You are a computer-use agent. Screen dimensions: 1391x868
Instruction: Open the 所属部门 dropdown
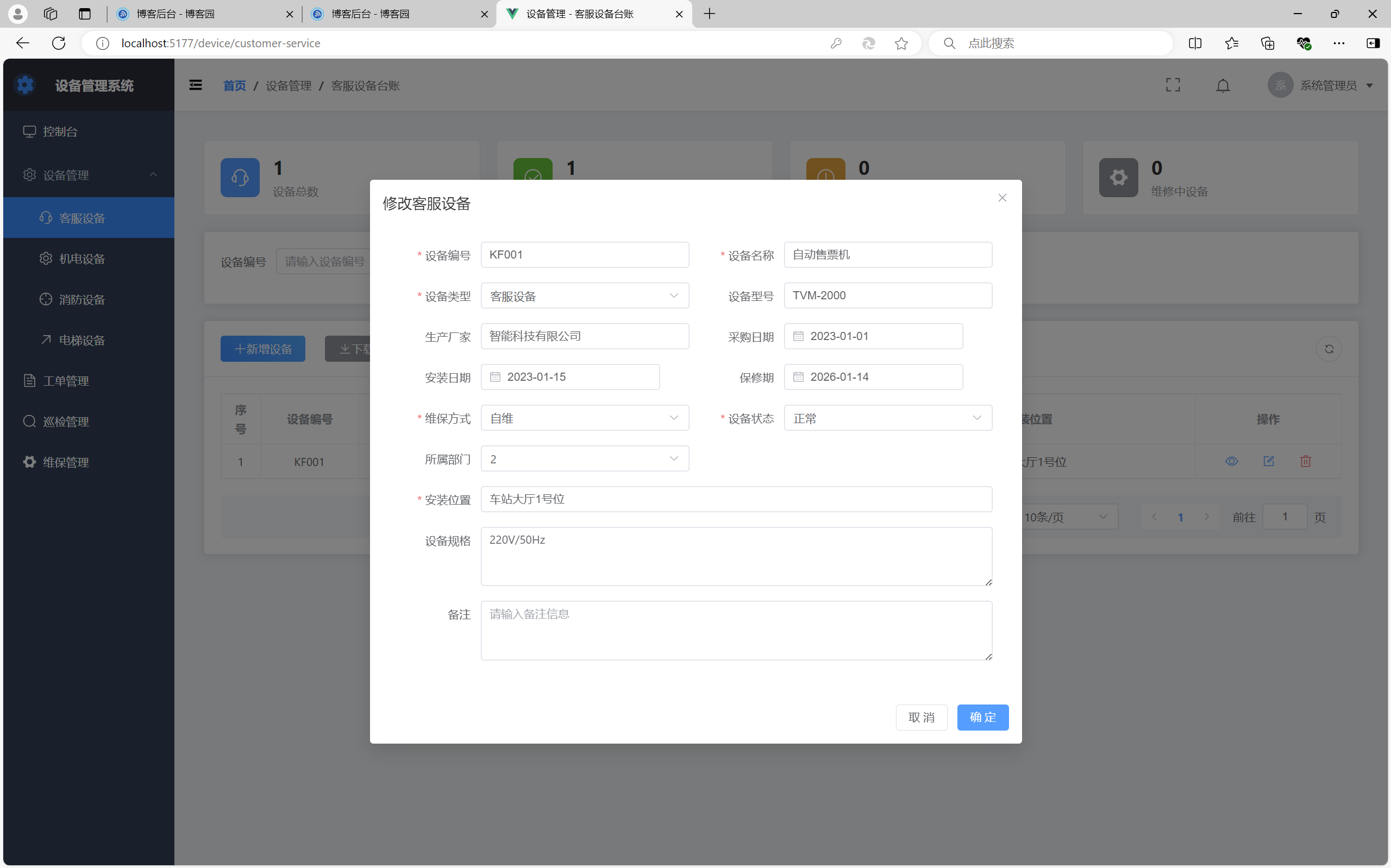(585, 458)
